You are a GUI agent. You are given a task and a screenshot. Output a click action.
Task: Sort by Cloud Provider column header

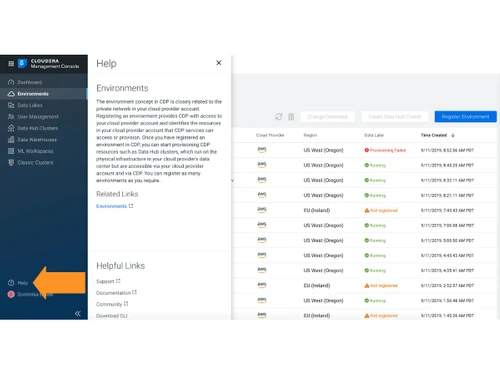pyautogui.click(x=270, y=135)
